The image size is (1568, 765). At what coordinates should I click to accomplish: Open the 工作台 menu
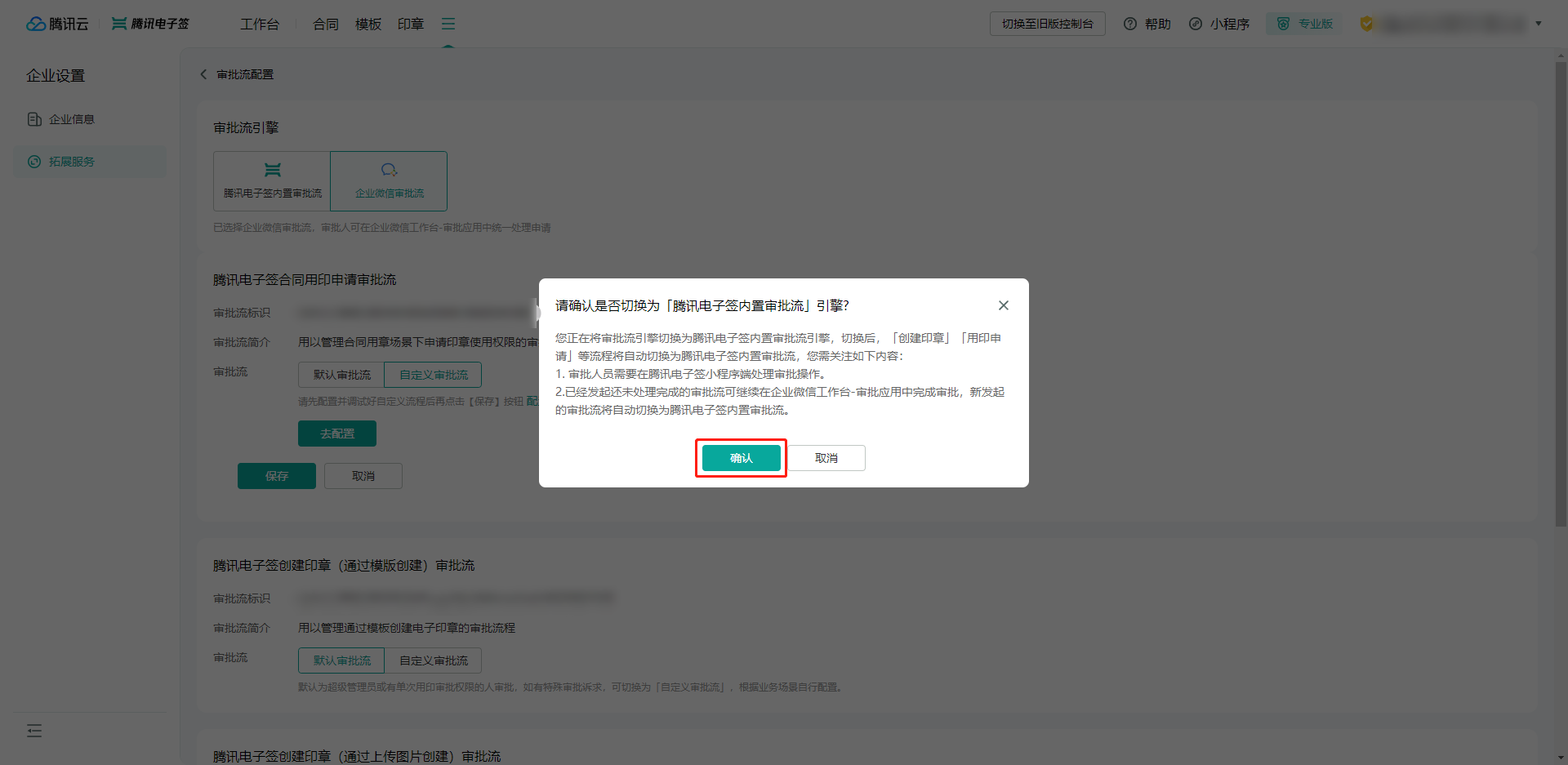pyautogui.click(x=260, y=24)
